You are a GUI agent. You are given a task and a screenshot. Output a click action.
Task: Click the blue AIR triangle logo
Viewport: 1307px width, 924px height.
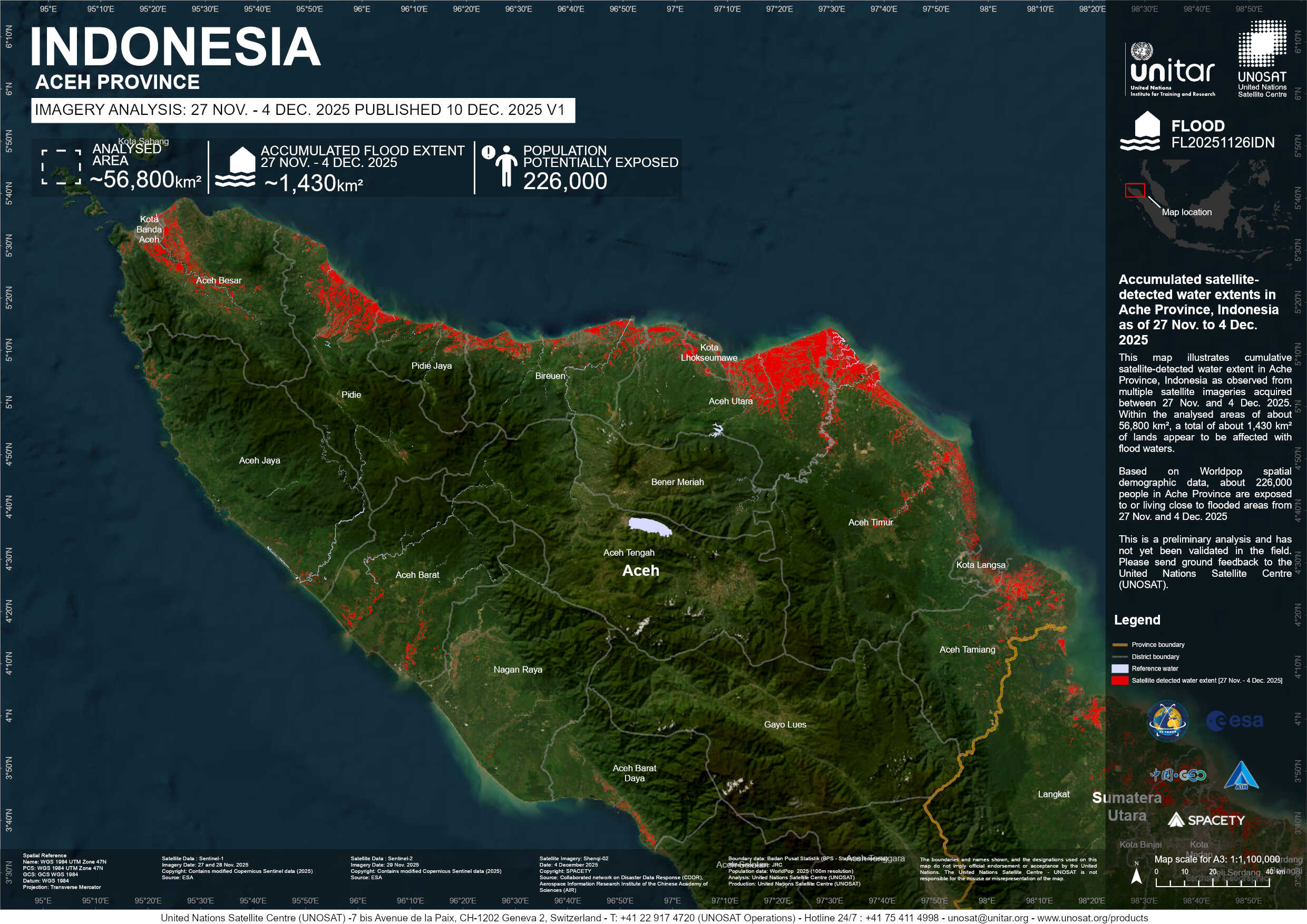[x=1241, y=776]
